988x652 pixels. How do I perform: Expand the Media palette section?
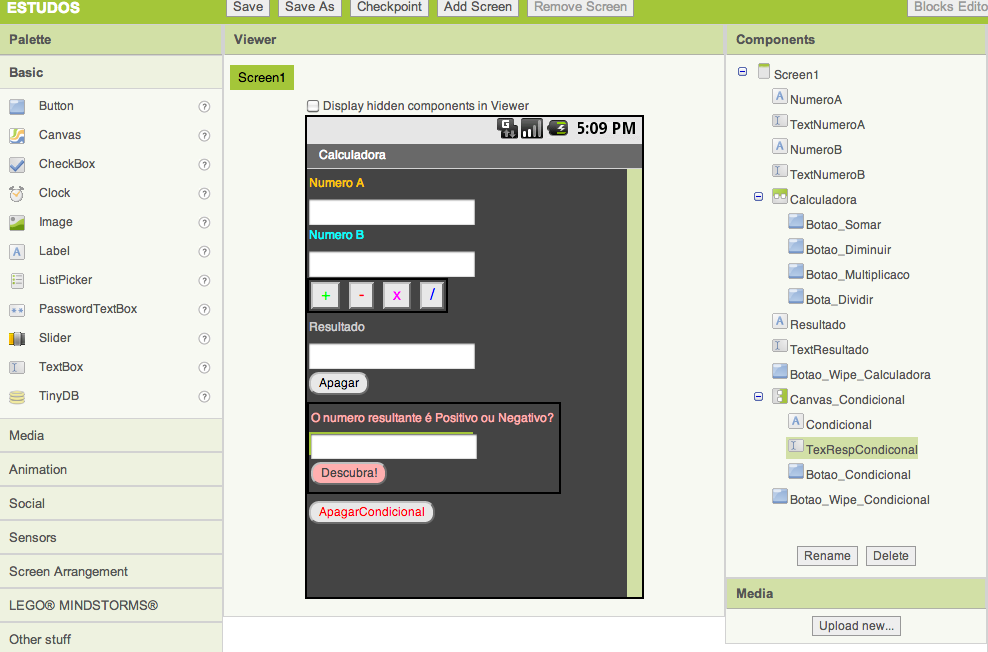(111, 436)
